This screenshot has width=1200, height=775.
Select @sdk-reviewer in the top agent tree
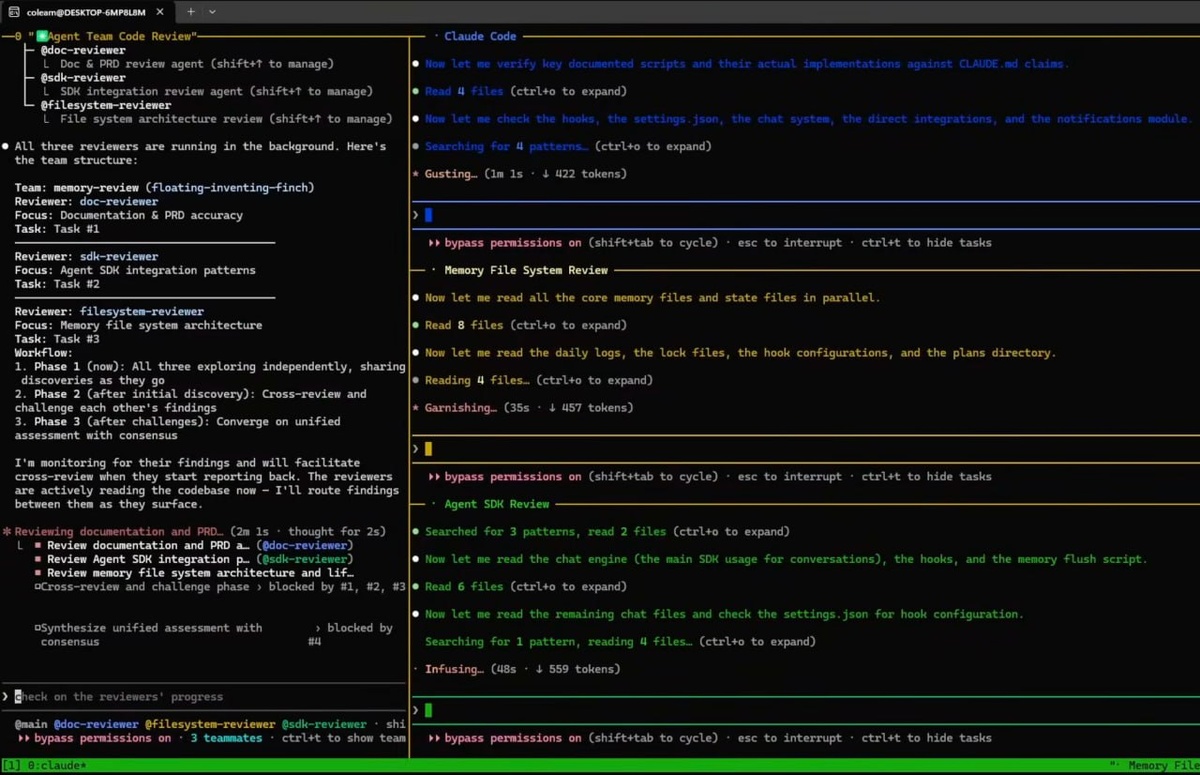point(83,77)
